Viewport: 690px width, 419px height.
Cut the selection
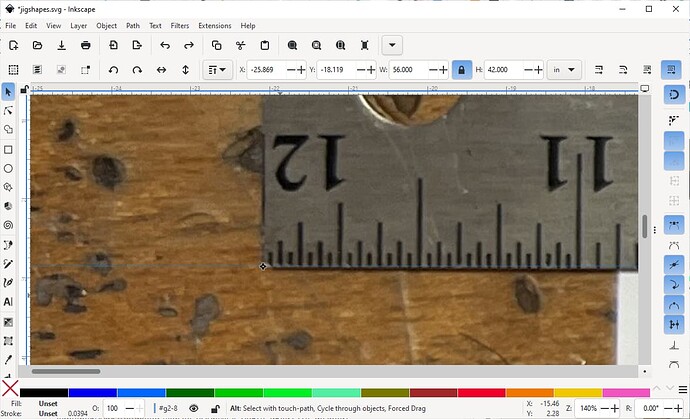tap(240, 45)
